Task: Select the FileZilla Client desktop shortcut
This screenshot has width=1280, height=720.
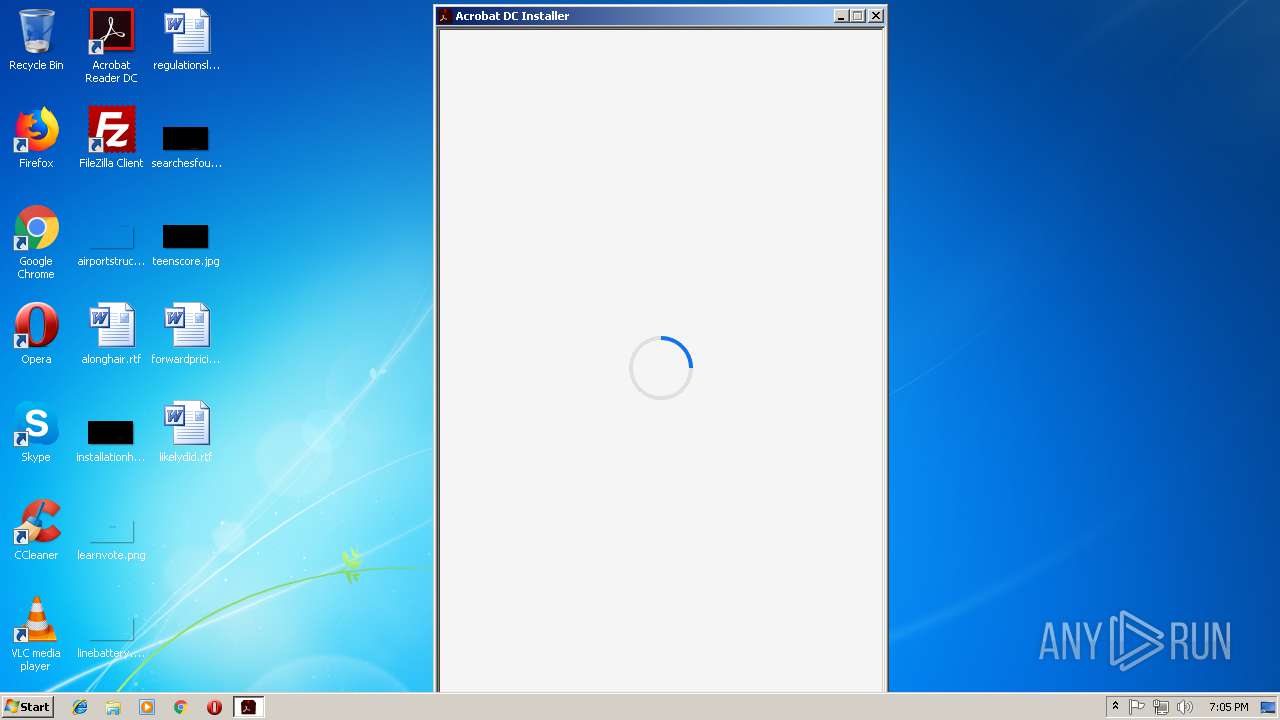Action: 111,138
